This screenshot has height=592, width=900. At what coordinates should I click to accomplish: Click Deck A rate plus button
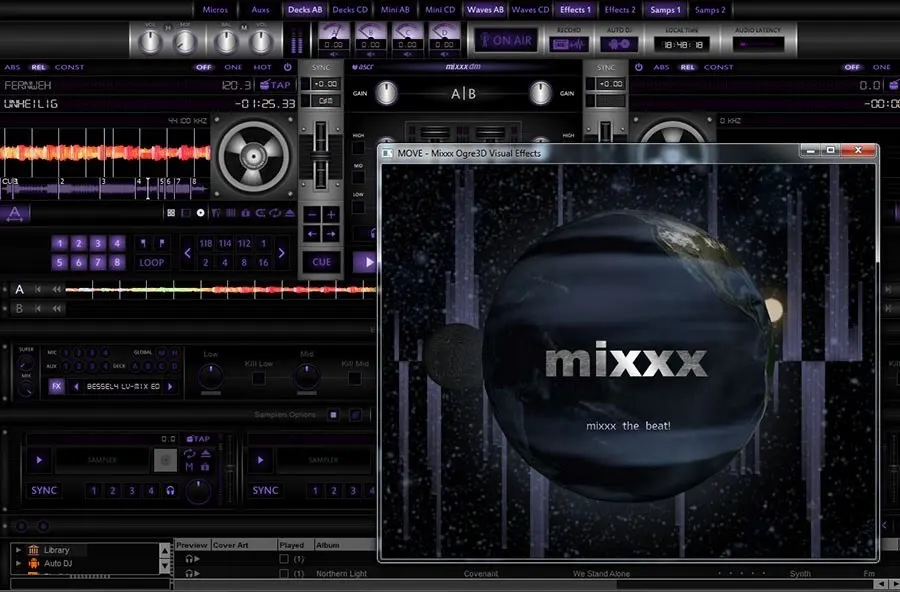(331, 215)
